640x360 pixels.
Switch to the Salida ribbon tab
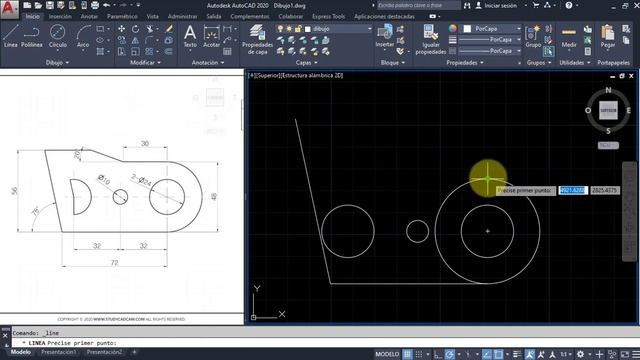[x=213, y=16]
